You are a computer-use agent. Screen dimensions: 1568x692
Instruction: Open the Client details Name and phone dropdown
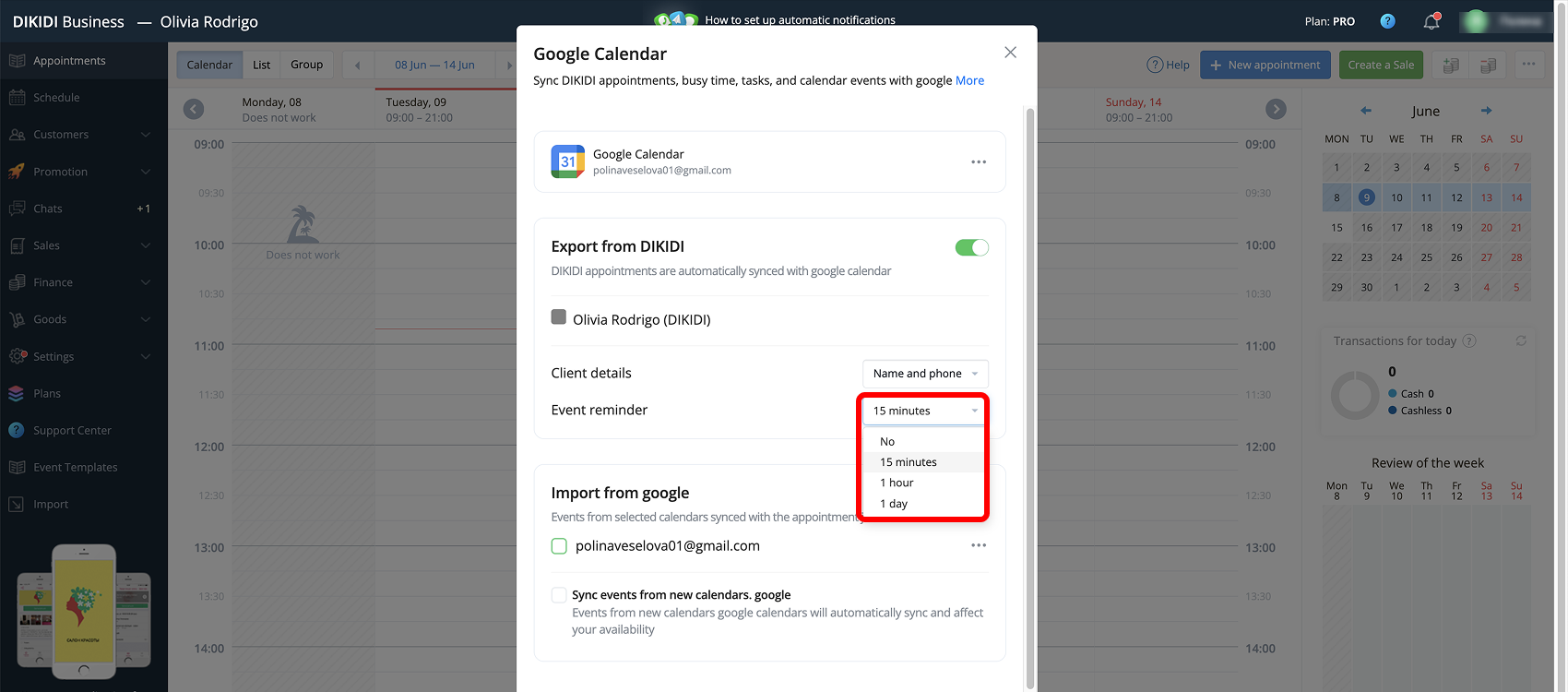[x=925, y=374]
